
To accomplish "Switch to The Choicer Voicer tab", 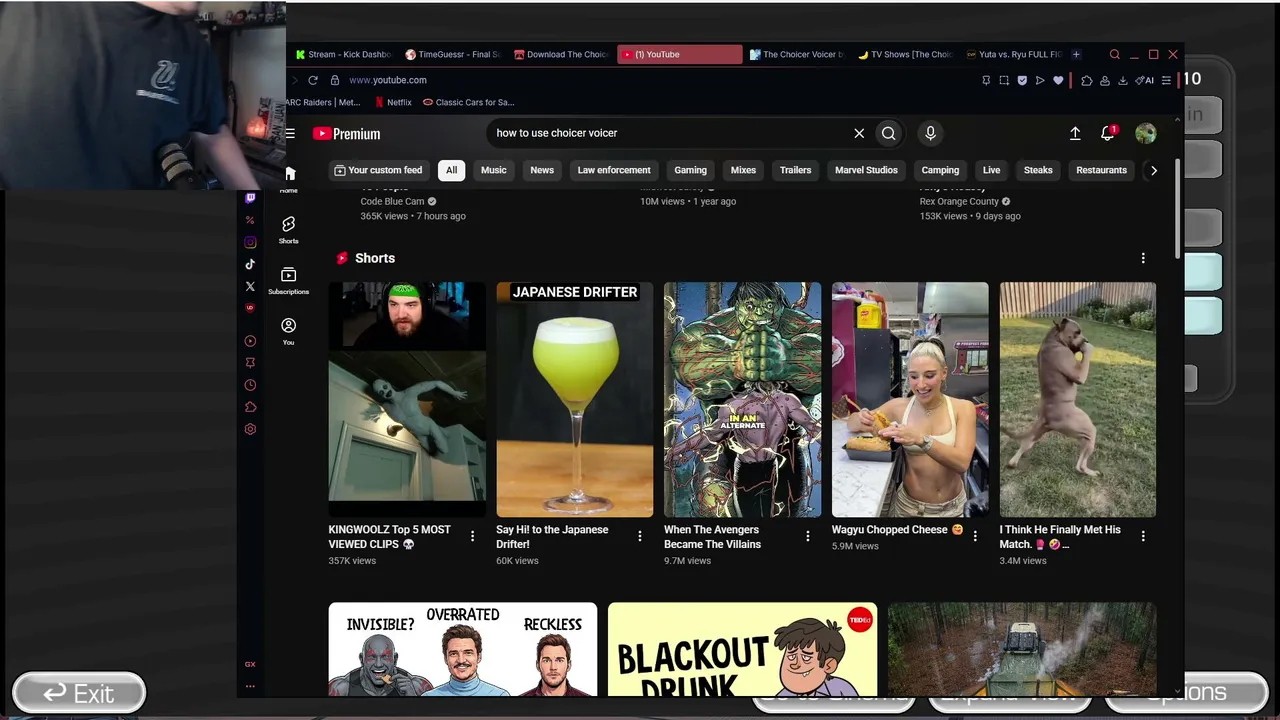I will pos(796,54).
